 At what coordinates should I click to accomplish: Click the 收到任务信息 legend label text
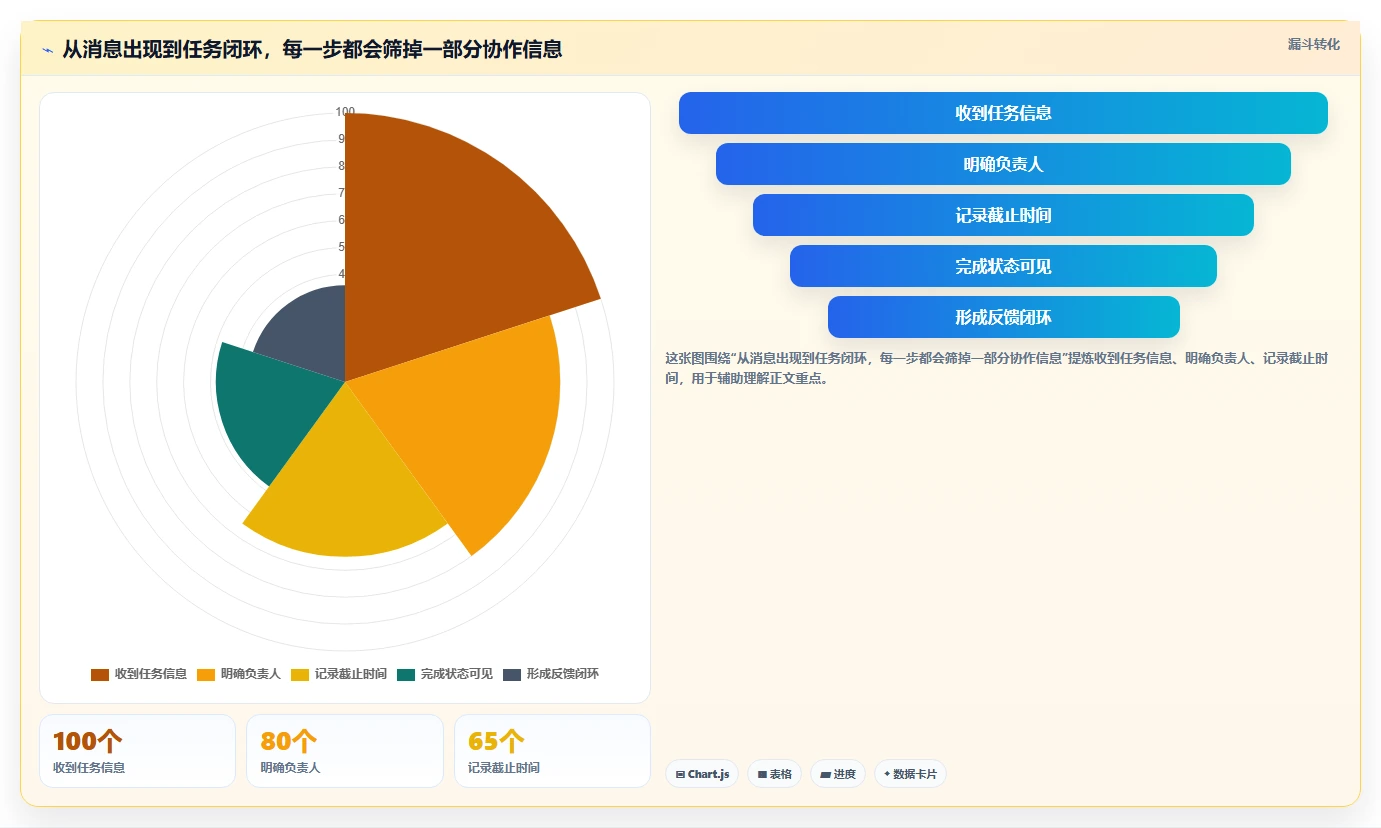pos(151,674)
